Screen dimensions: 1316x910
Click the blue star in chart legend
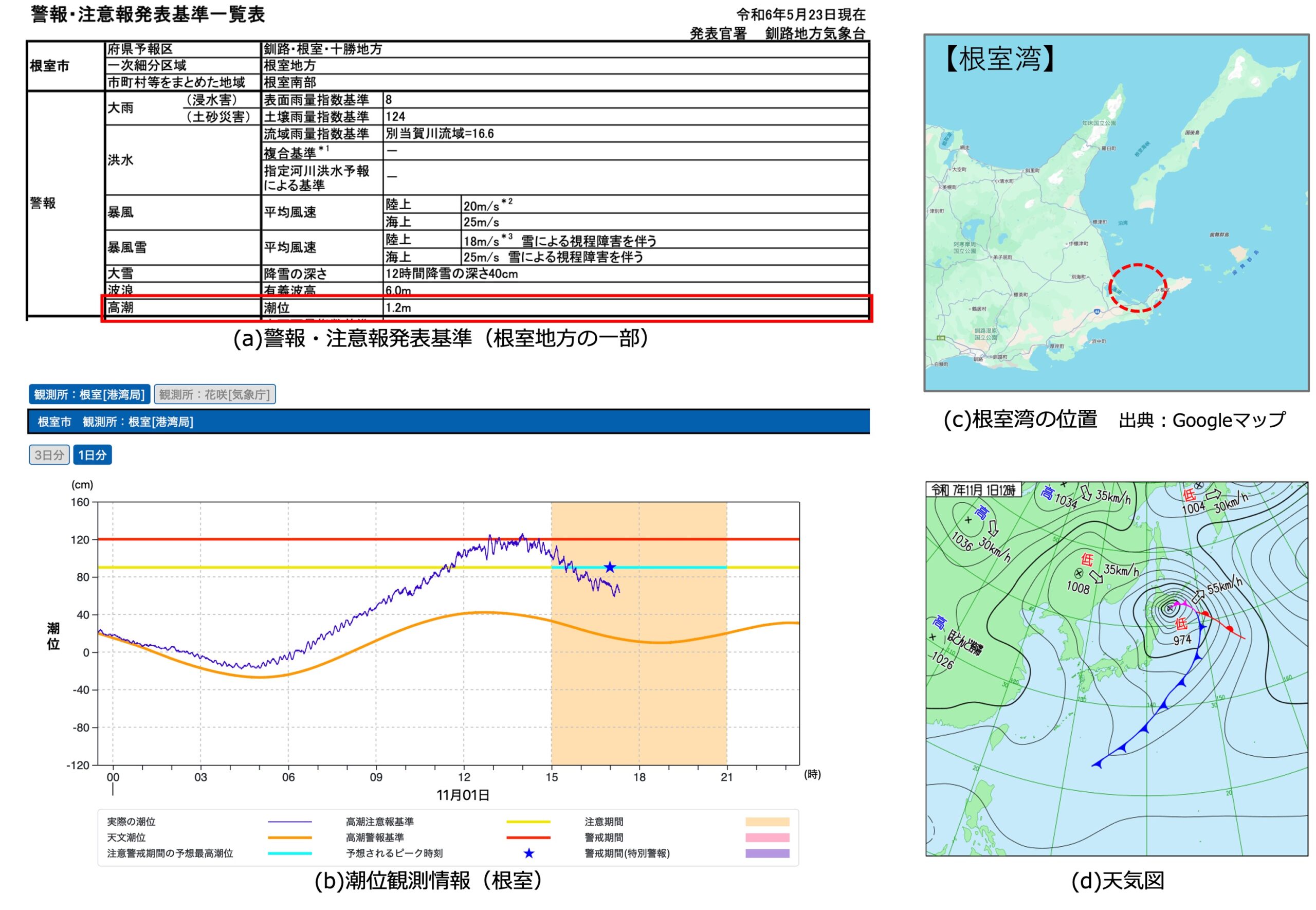click(529, 853)
